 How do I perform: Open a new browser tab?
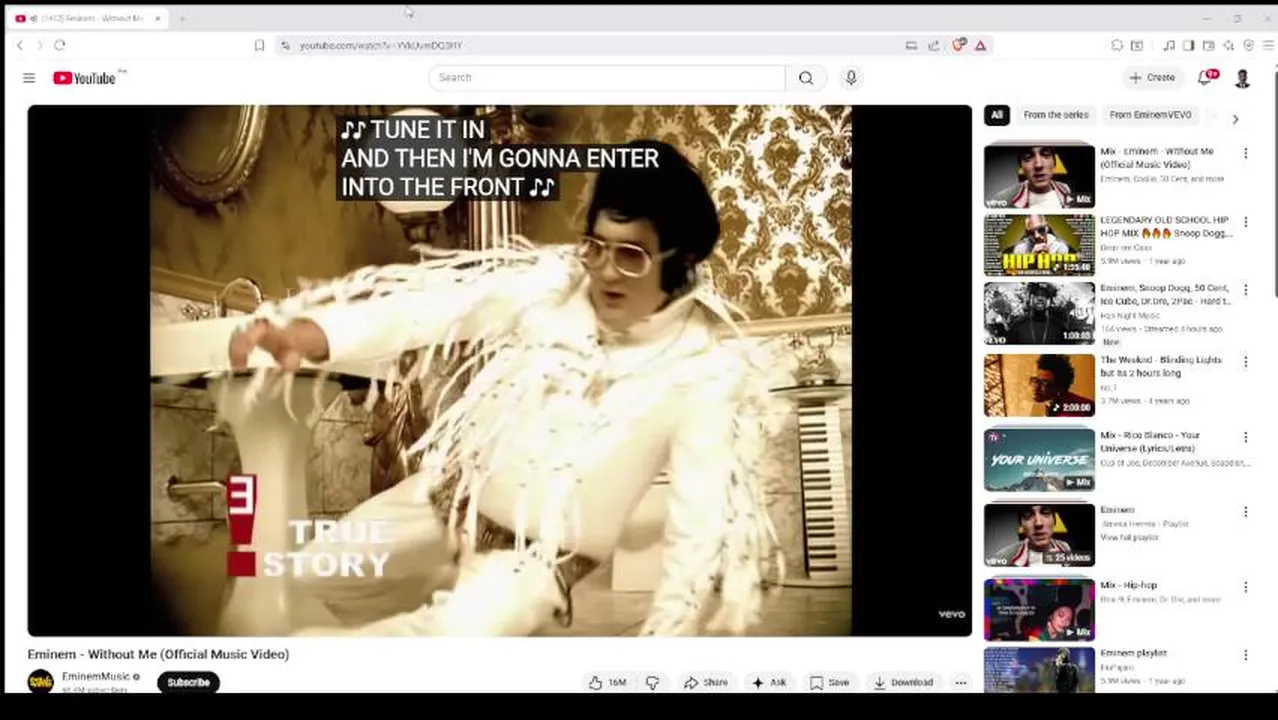click(182, 18)
